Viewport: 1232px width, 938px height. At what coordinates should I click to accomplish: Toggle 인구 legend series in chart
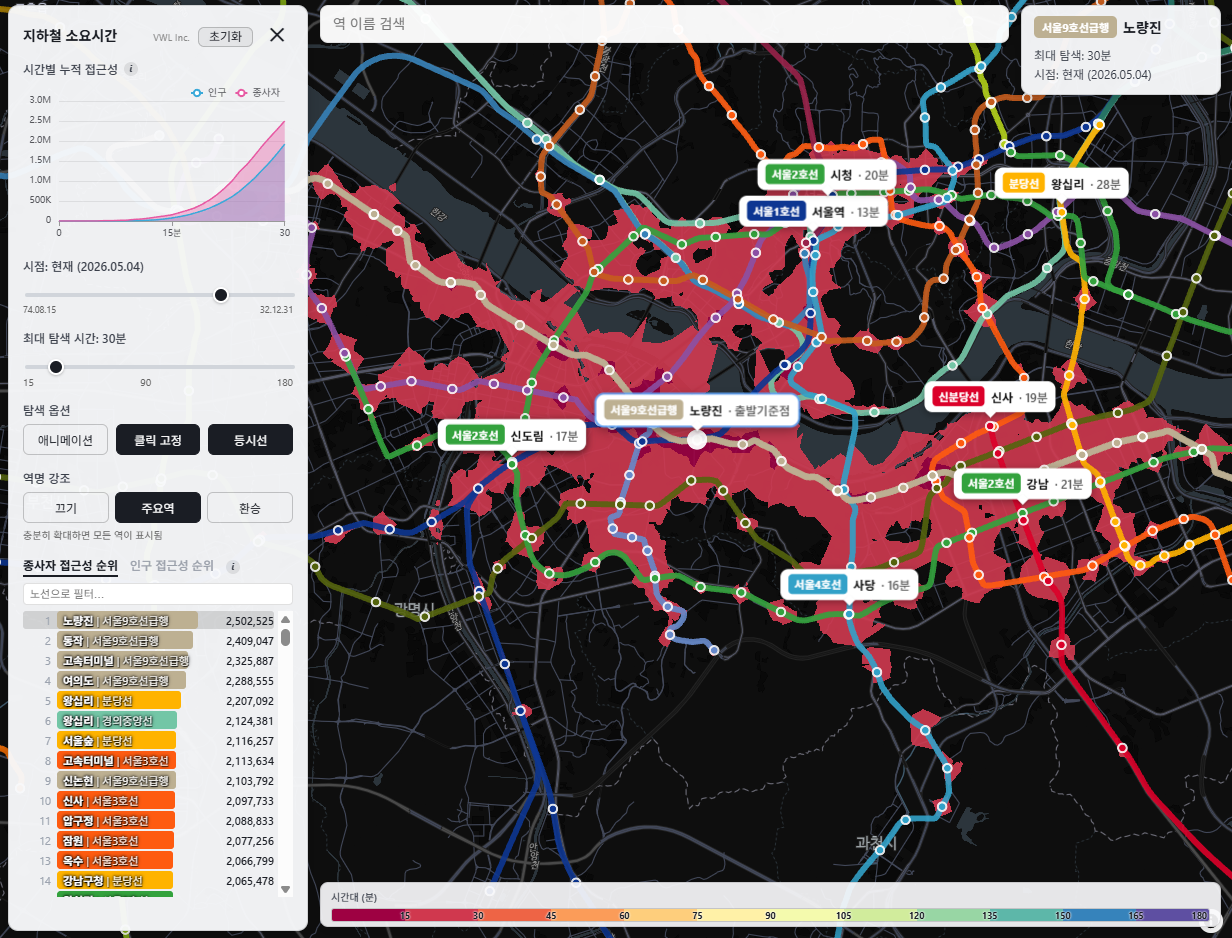[208, 92]
